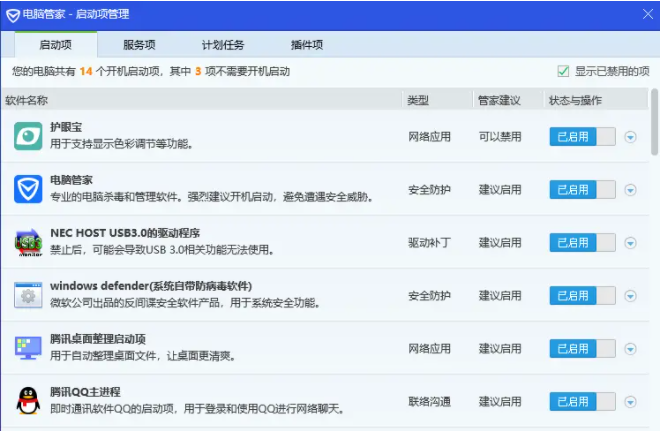Click the 驱动补丁 type cell

pyautogui.click(x=429, y=242)
